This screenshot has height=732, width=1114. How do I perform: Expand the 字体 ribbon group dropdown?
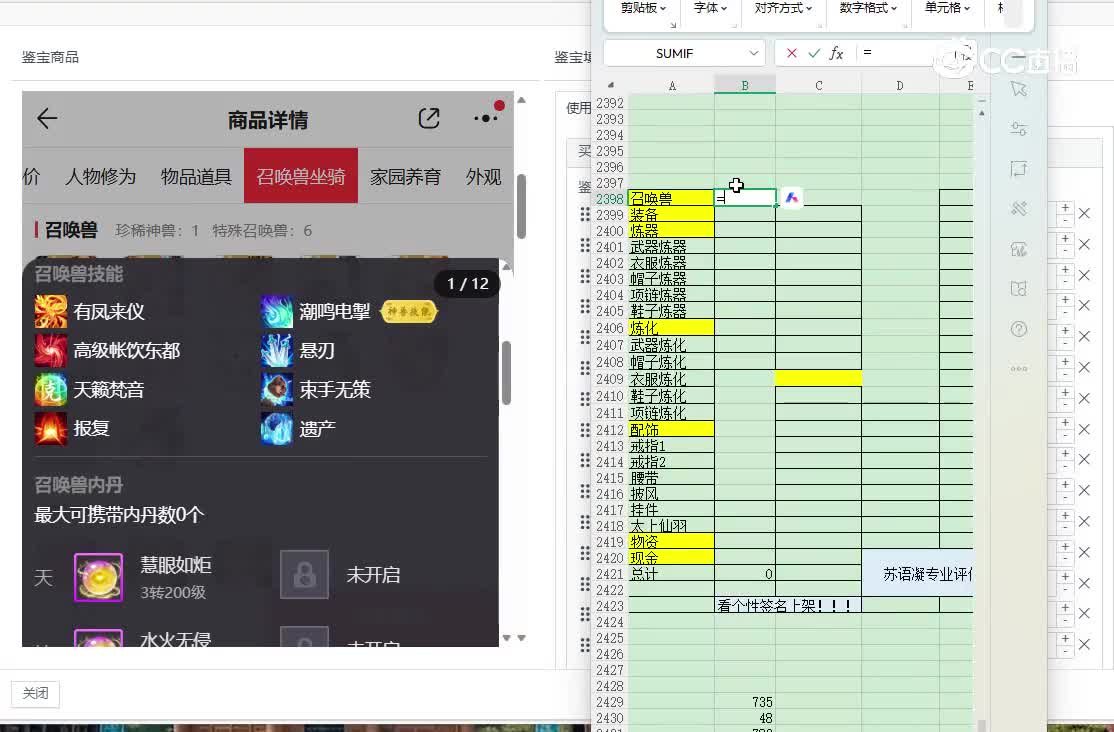pyautogui.click(x=711, y=8)
